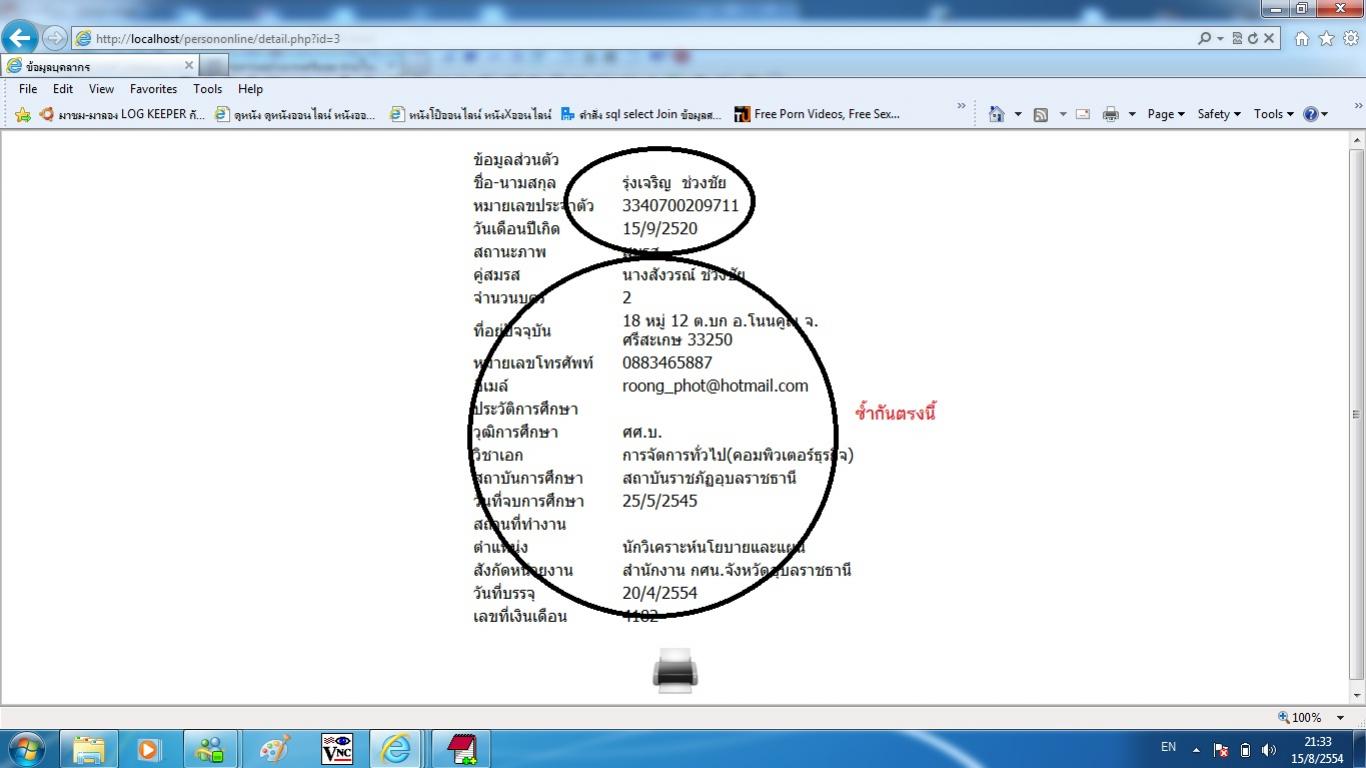Click the blue Help question mark icon
Screen dimensions: 1366x768
(1310, 114)
